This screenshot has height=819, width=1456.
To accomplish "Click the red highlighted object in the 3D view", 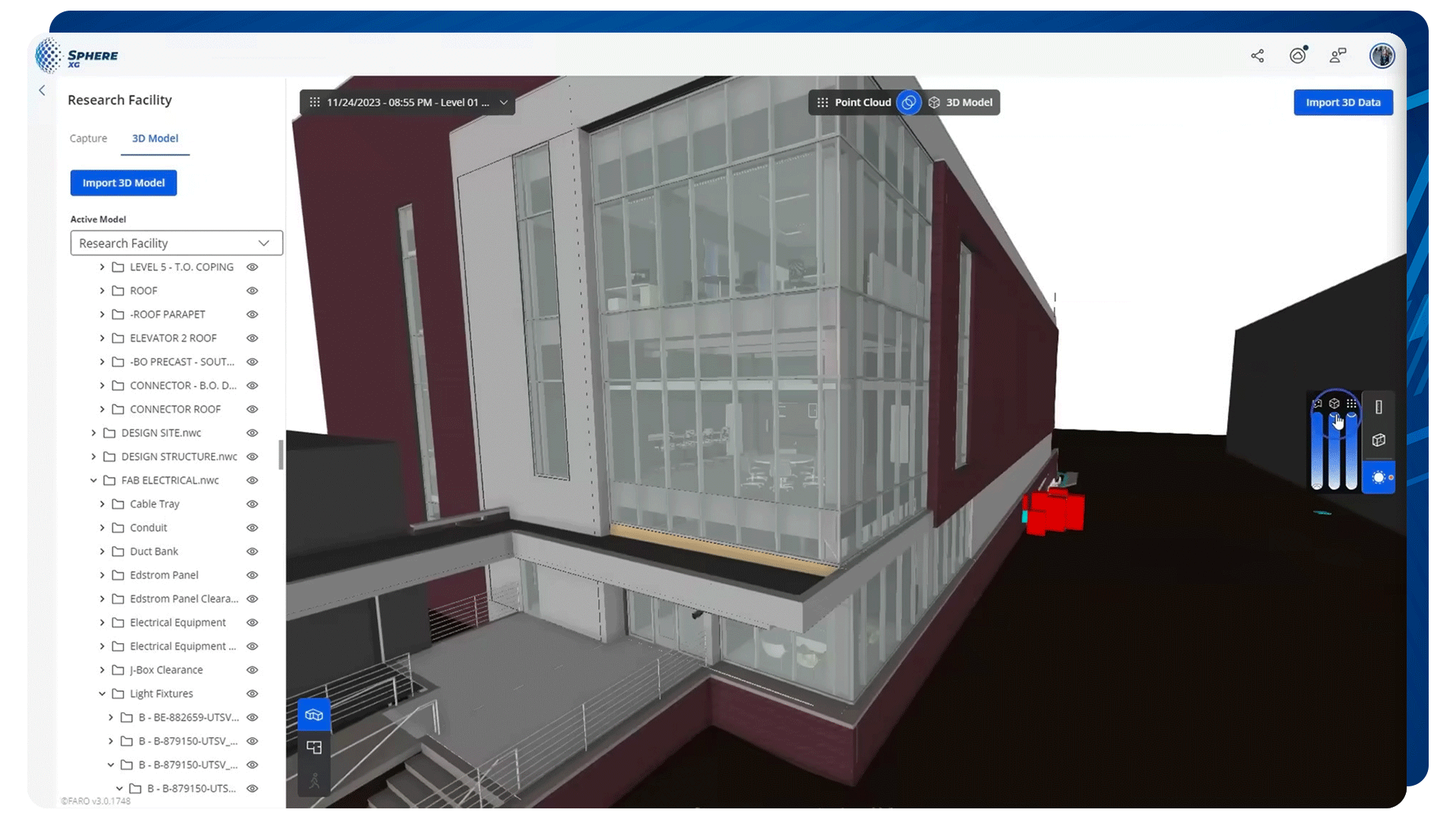I will [x=1054, y=511].
